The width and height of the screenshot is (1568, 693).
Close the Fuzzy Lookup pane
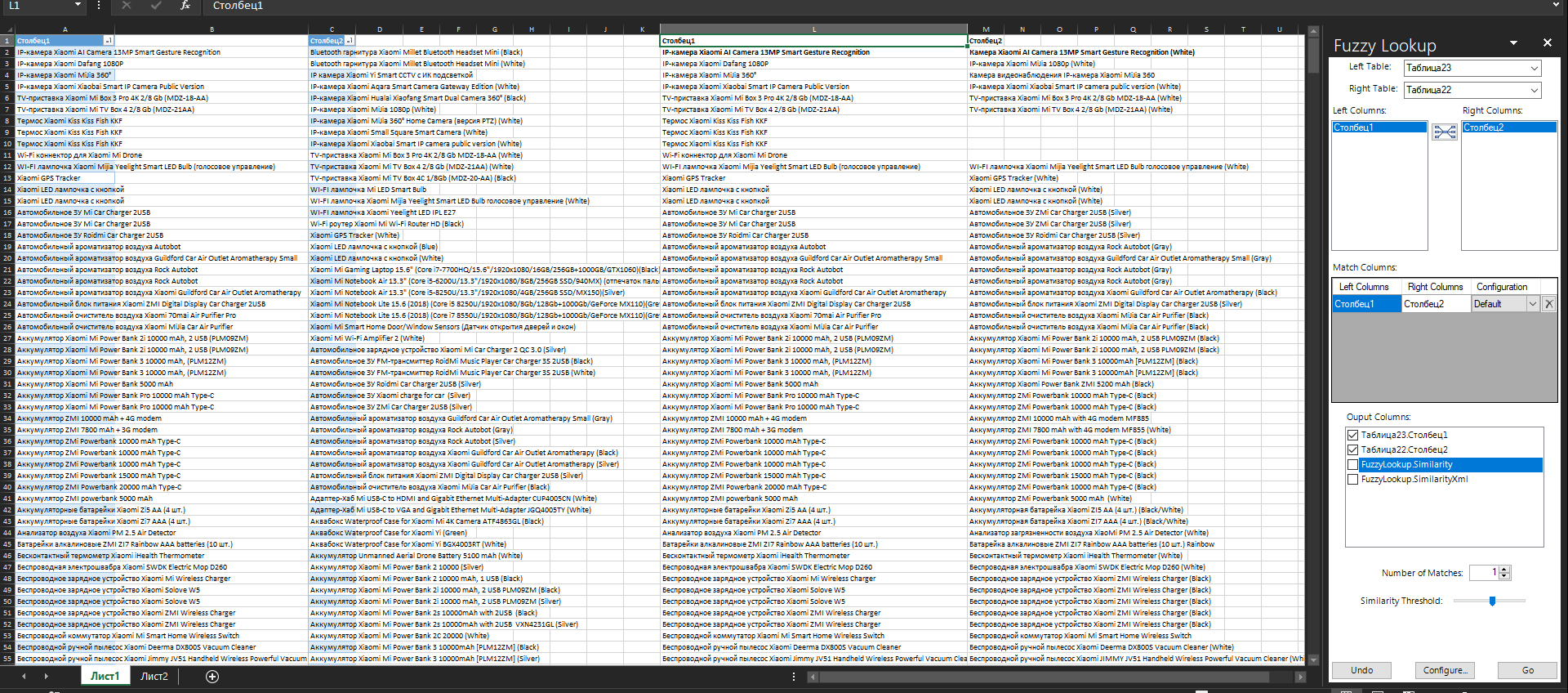coord(1547,42)
